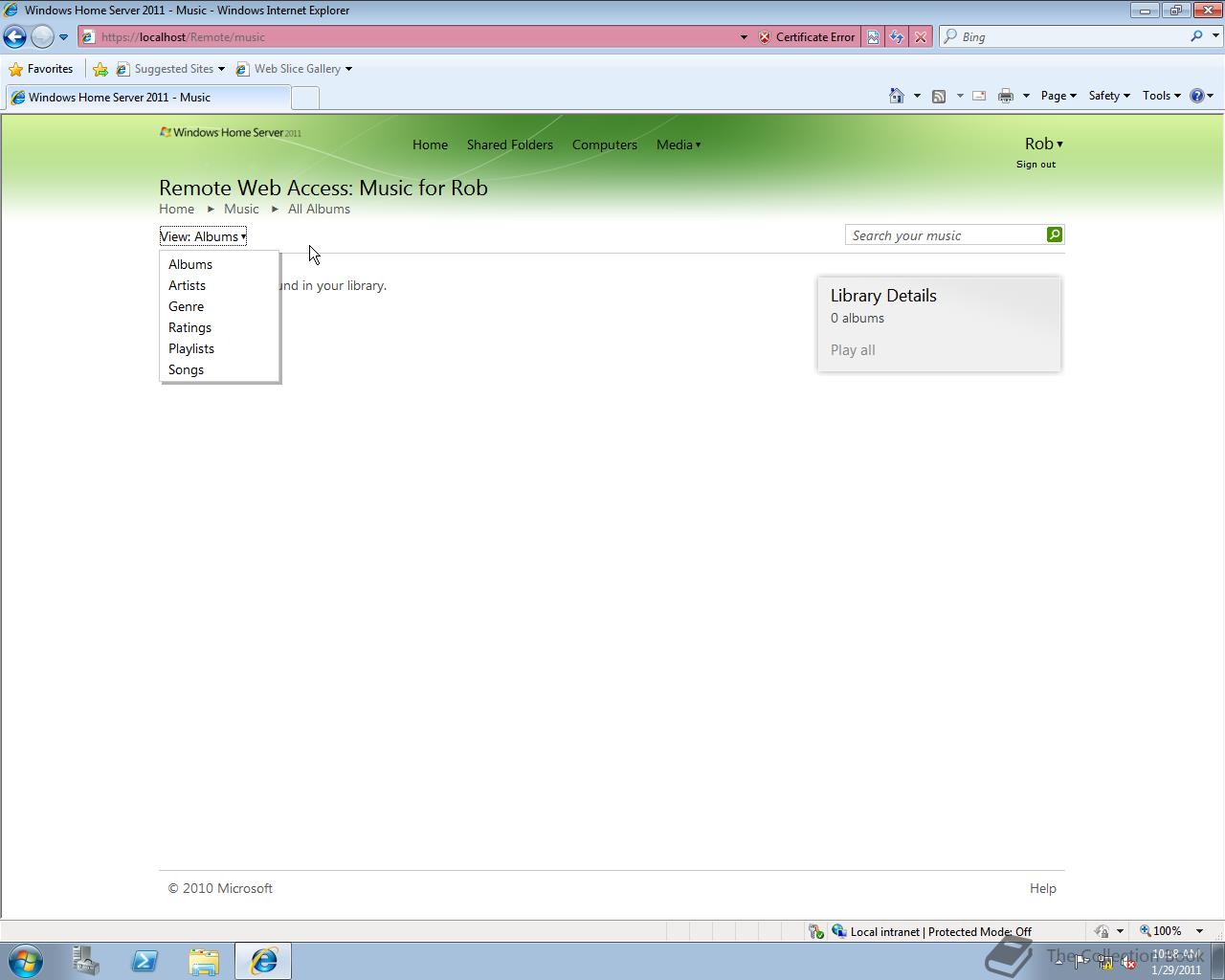
Task: Click the Print icon
Action: (x=1006, y=96)
